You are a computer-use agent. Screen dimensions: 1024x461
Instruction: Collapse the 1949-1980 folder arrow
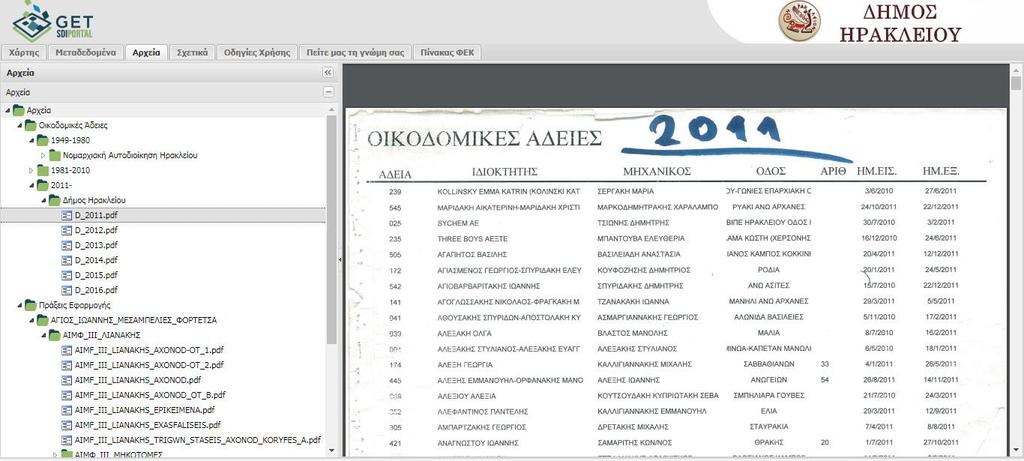click(x=31, y=140)
